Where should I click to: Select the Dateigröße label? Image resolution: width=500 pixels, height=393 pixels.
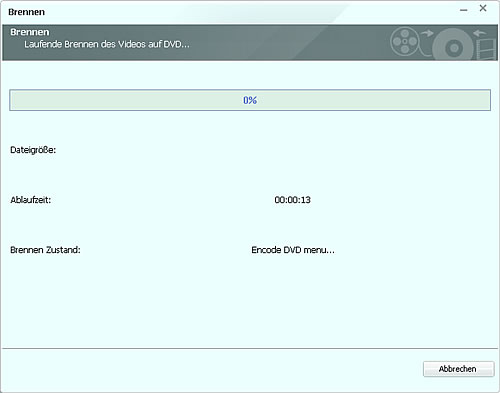33,150
